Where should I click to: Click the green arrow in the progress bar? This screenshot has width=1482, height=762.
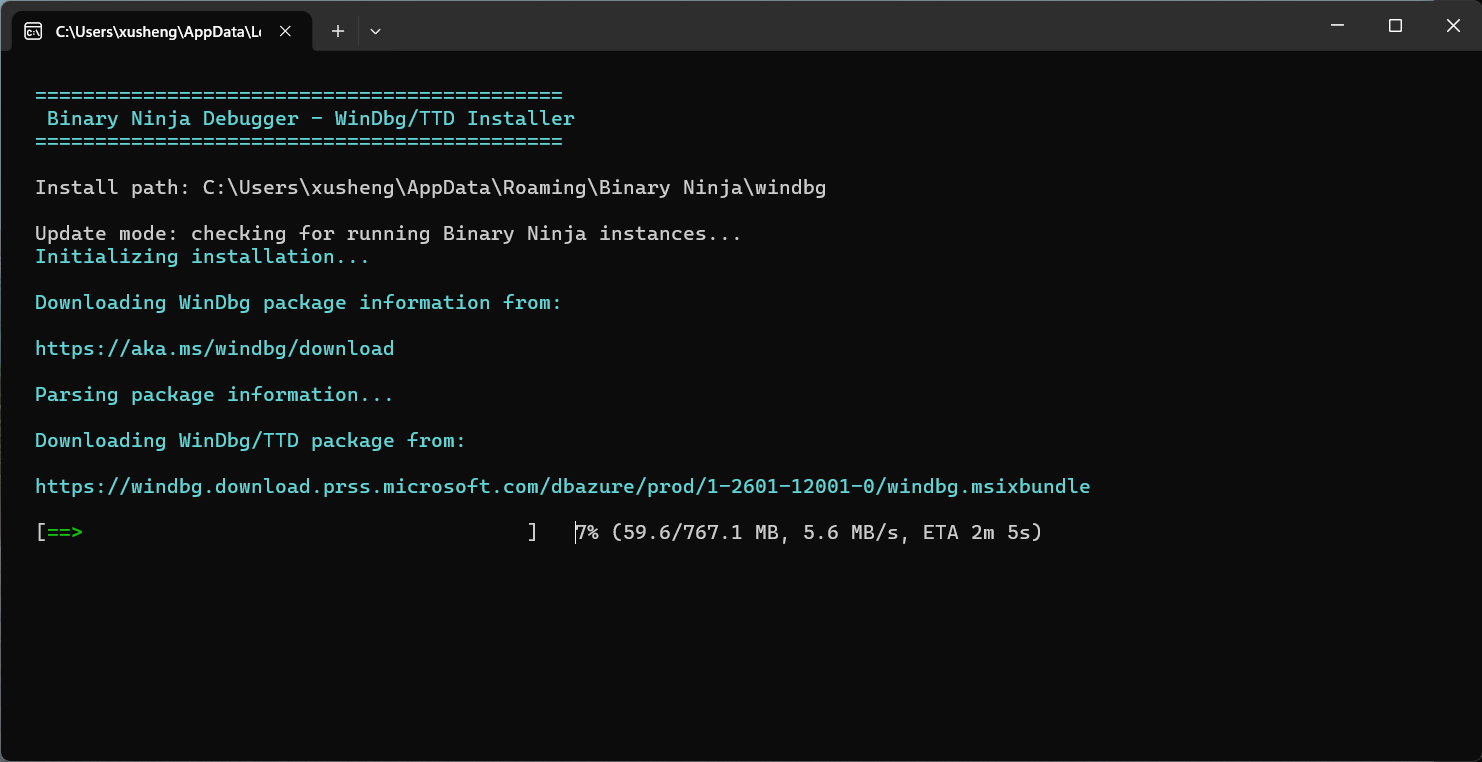click(64, 532)
